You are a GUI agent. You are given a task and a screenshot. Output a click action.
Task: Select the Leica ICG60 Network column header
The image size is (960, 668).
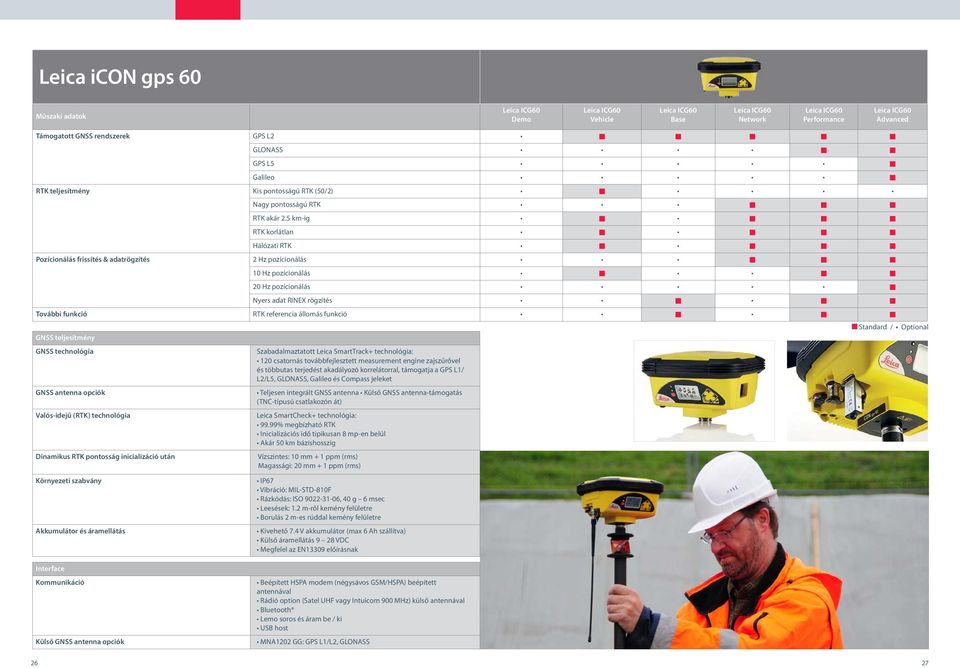[x=752, y=115]
